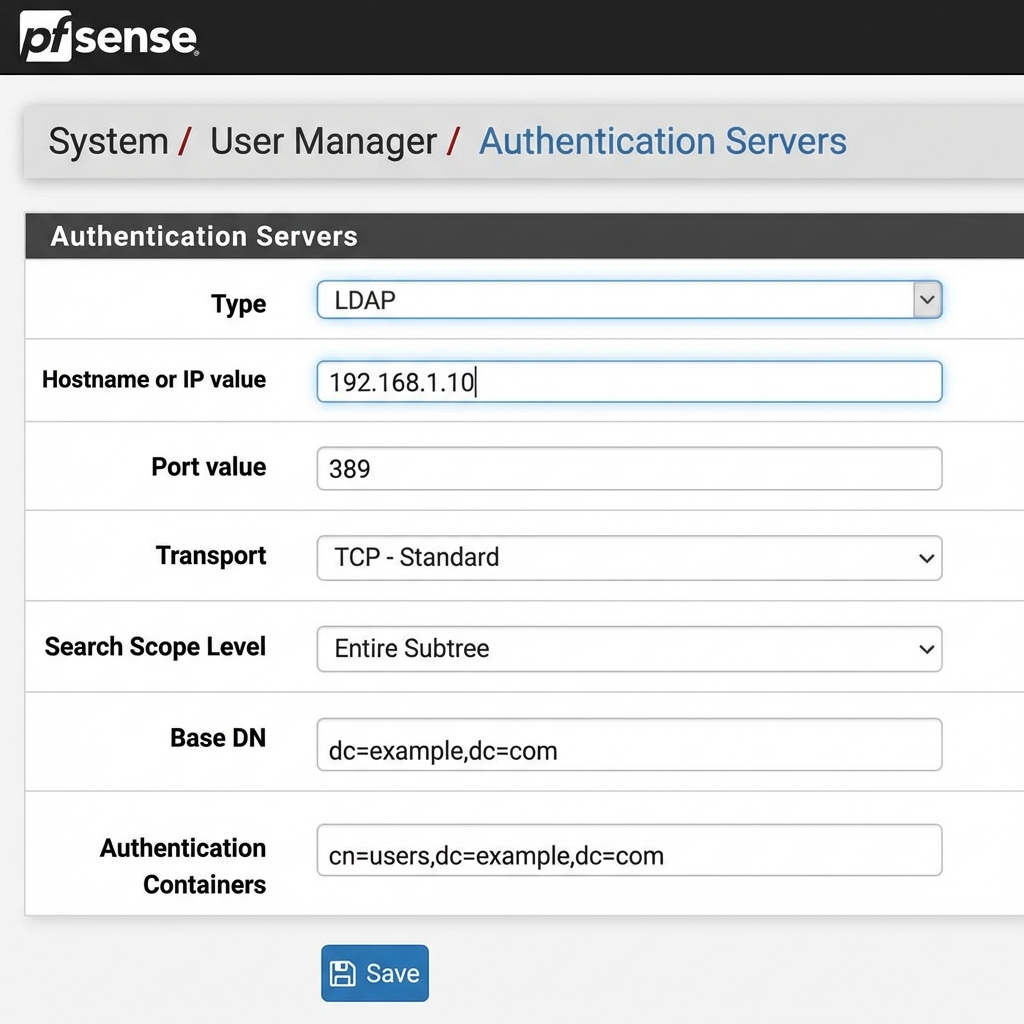Click the chevron on Search Scope Level dropdown
Image resolution: width=1024 pixels, height=1024 pixels.
(x=928, y=649)
